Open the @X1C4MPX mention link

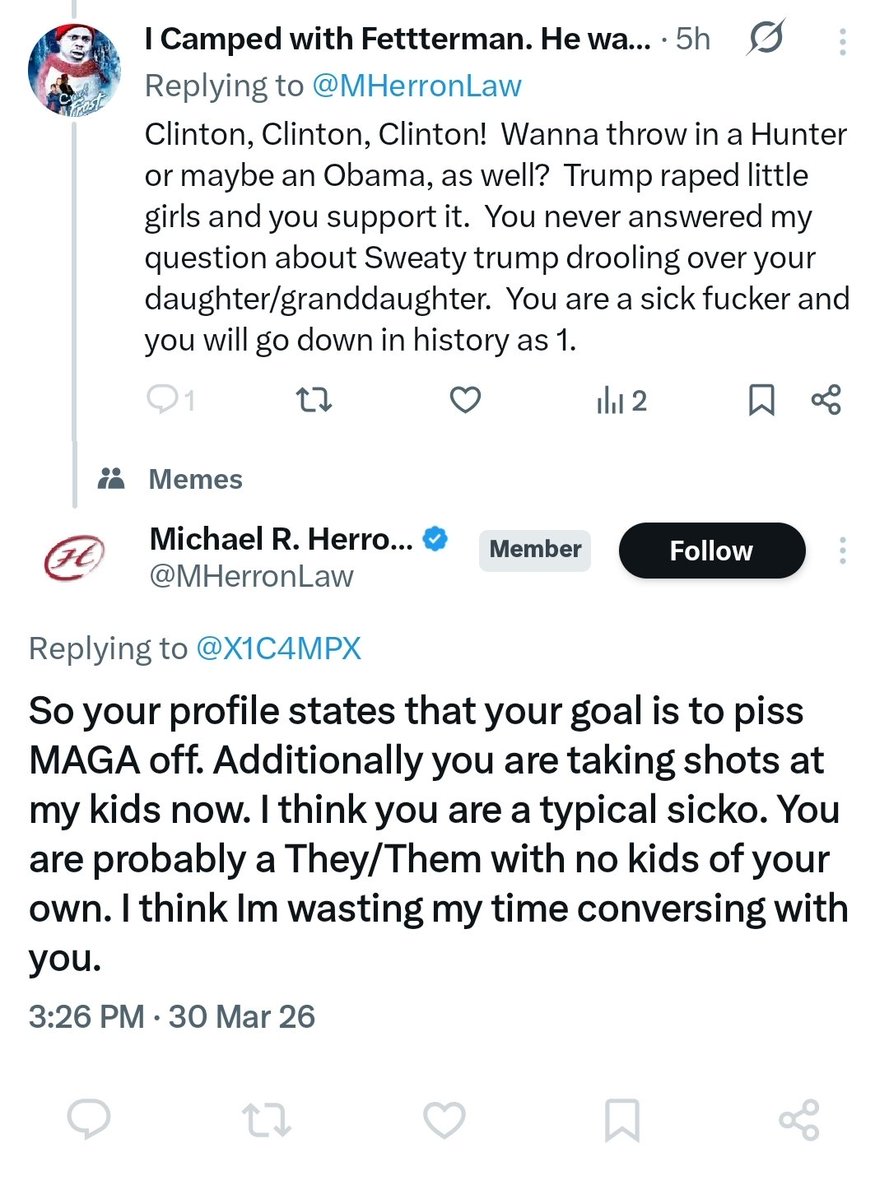pos(277,649)
